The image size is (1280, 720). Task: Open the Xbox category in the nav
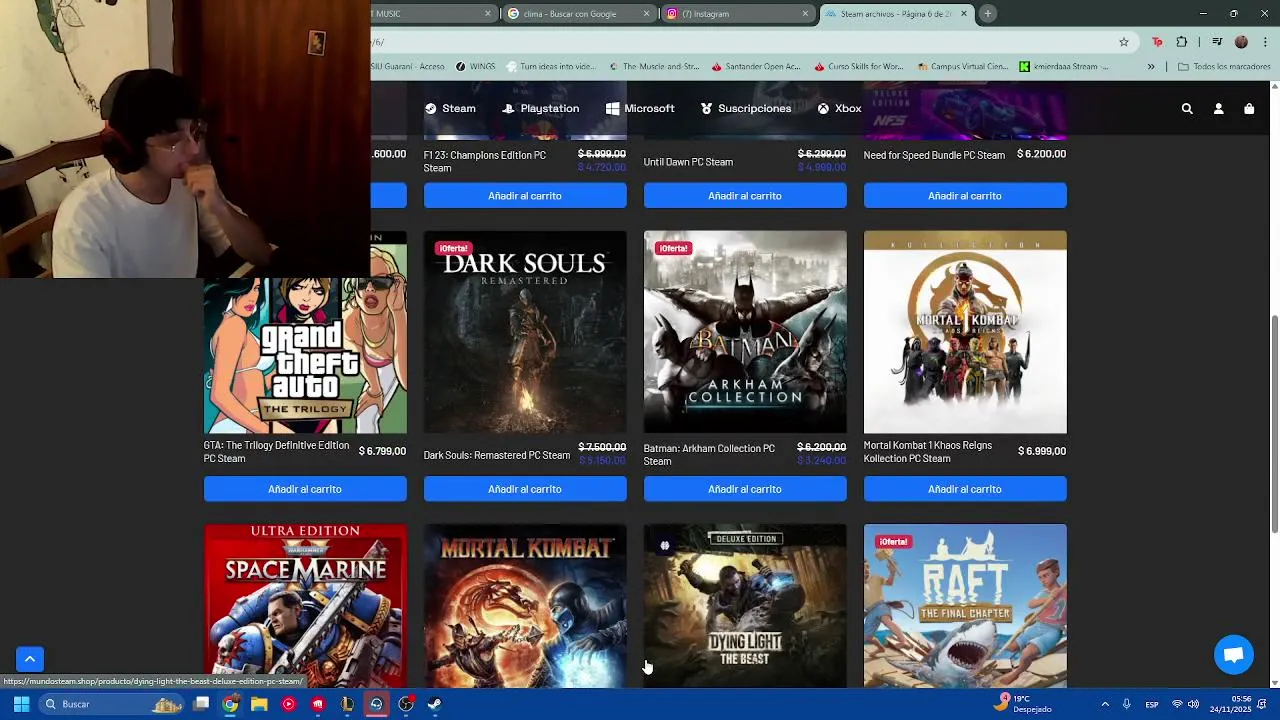coord(839,108)
